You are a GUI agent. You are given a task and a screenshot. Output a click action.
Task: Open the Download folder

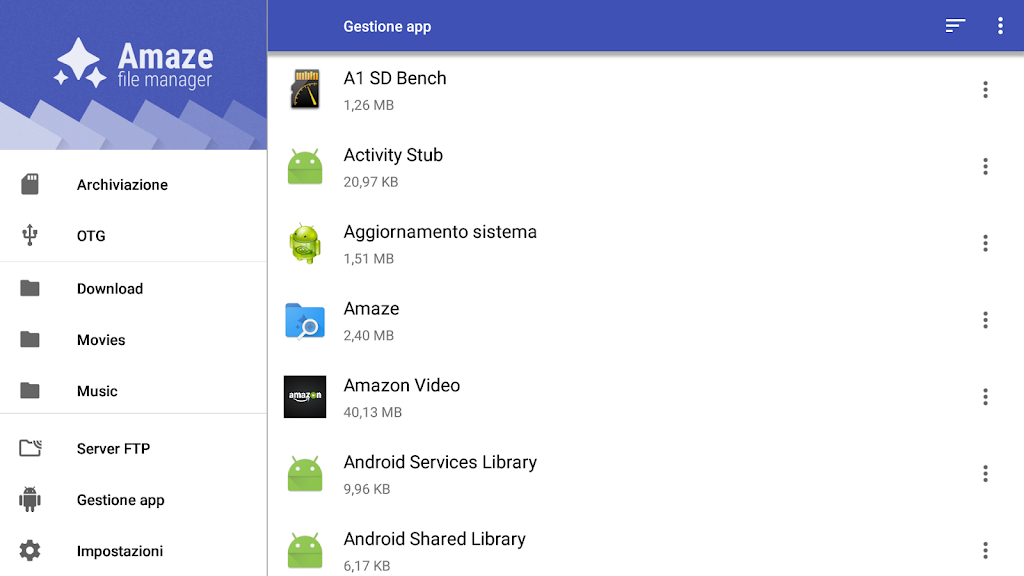coord(110,289)
